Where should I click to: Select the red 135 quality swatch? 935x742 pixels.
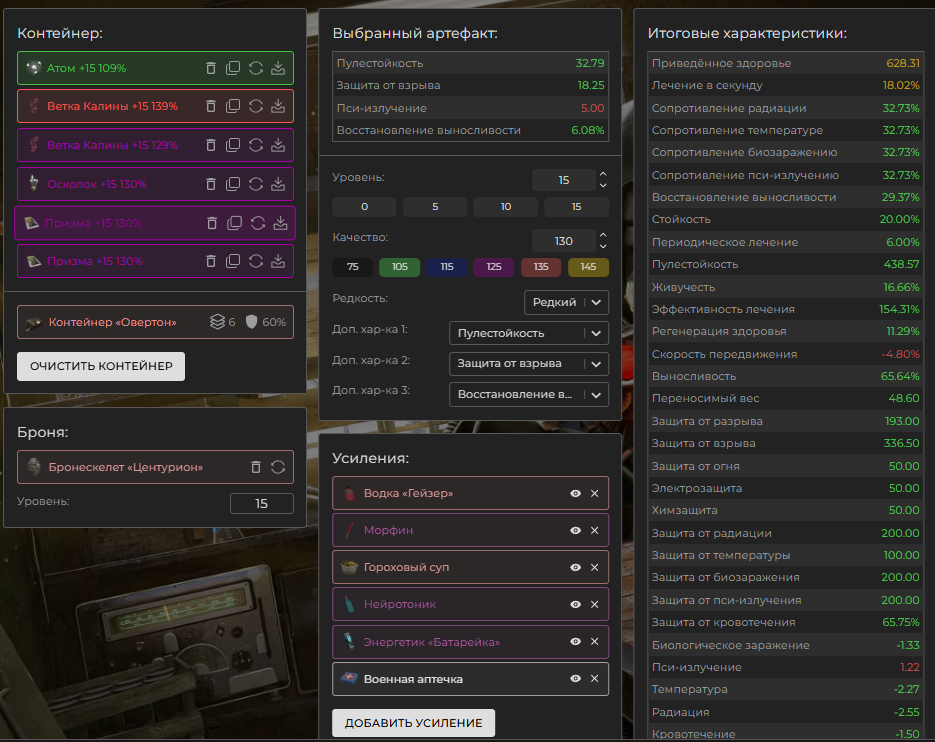pos(541,267)
